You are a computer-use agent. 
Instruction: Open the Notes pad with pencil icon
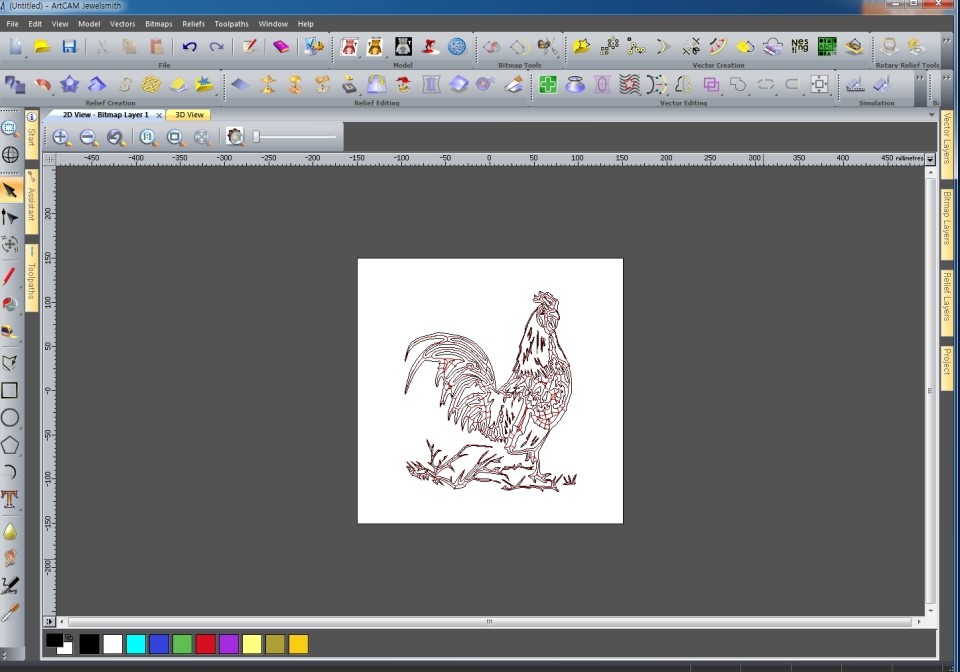point(249,47)
